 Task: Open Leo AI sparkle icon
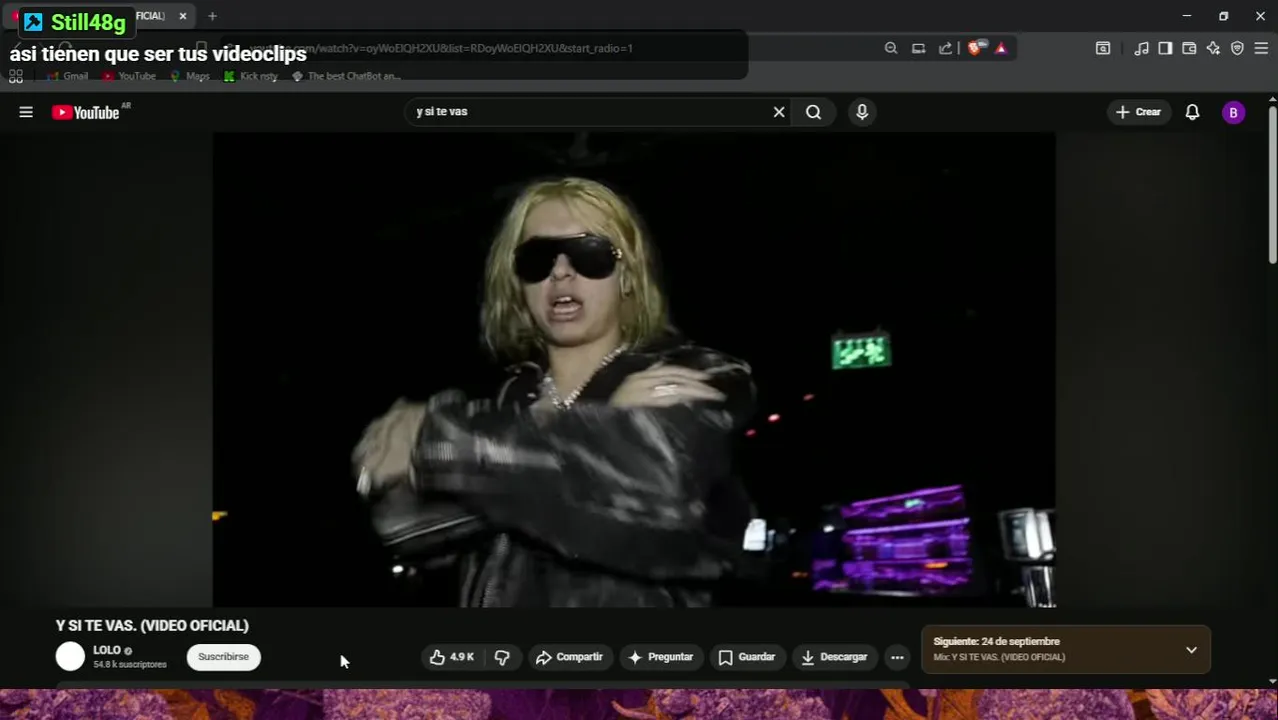pos(1213,48)
